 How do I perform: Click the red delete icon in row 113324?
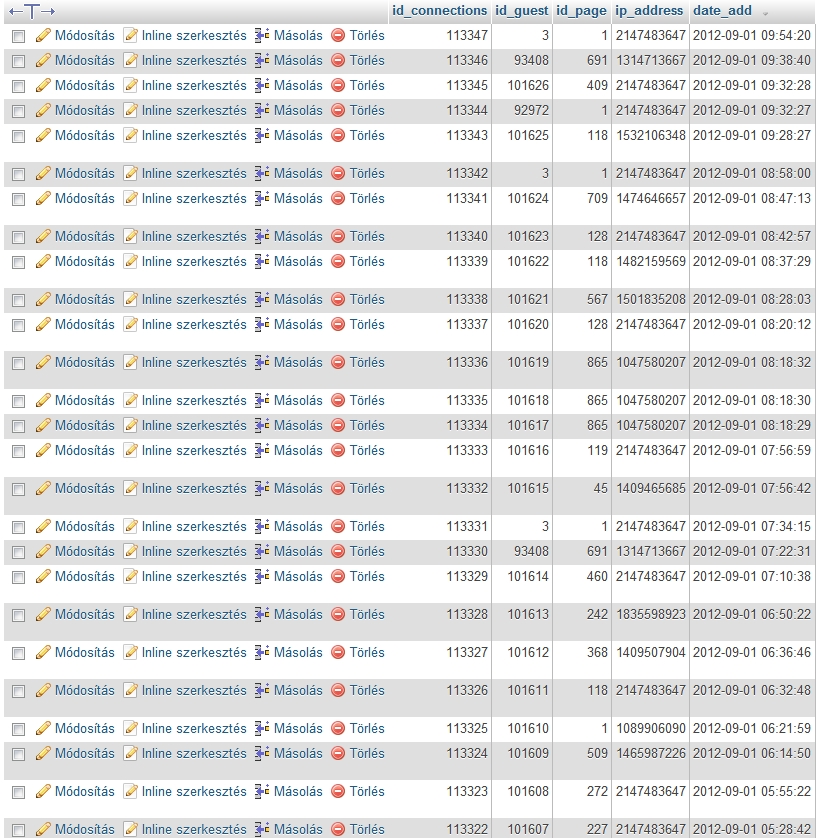pyautogui.click(x=338, y=754)
